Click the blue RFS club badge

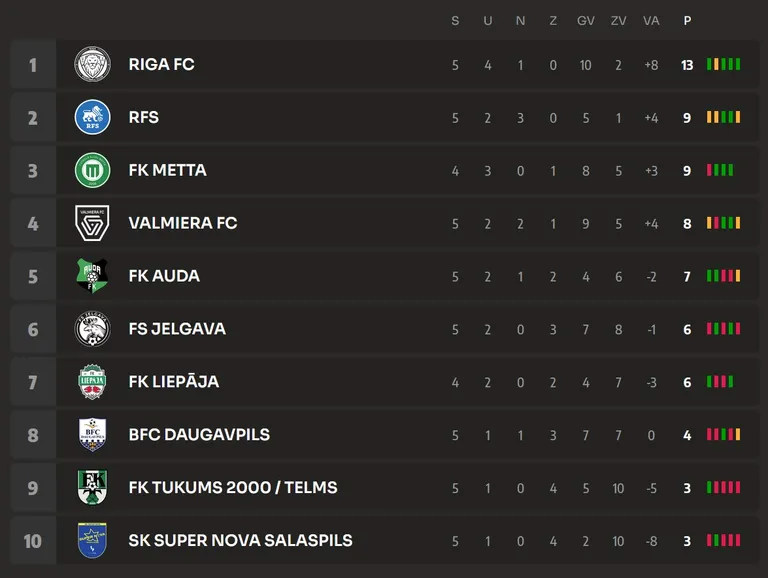93,117
